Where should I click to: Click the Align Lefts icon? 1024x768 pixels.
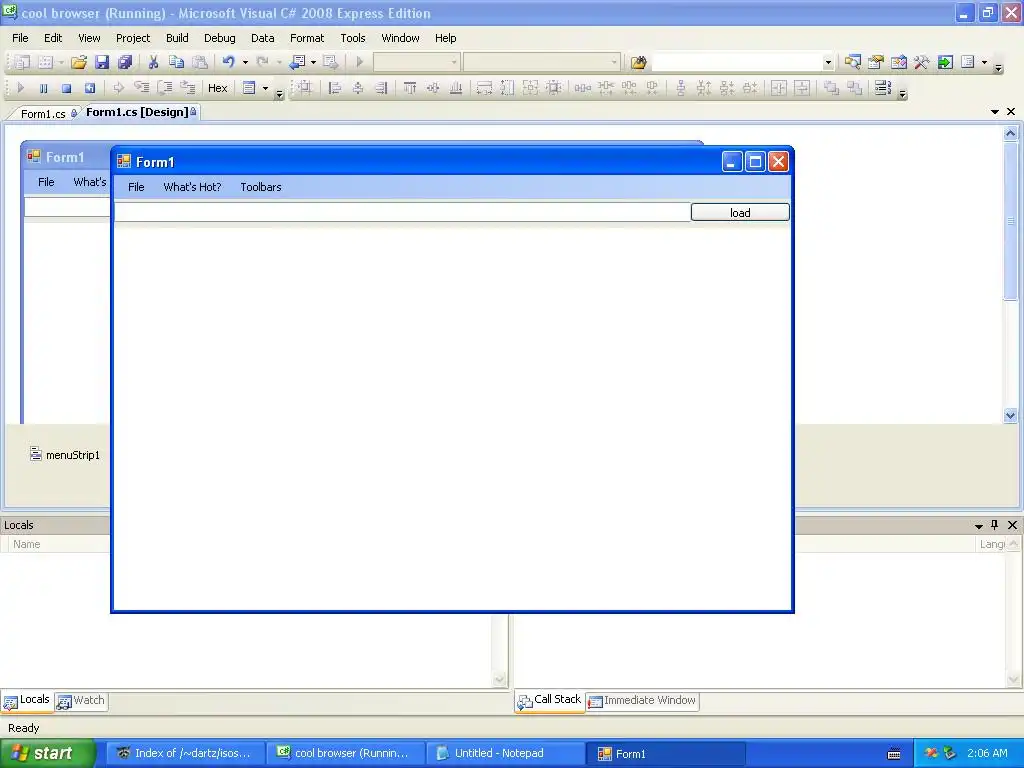click(334, 88)
